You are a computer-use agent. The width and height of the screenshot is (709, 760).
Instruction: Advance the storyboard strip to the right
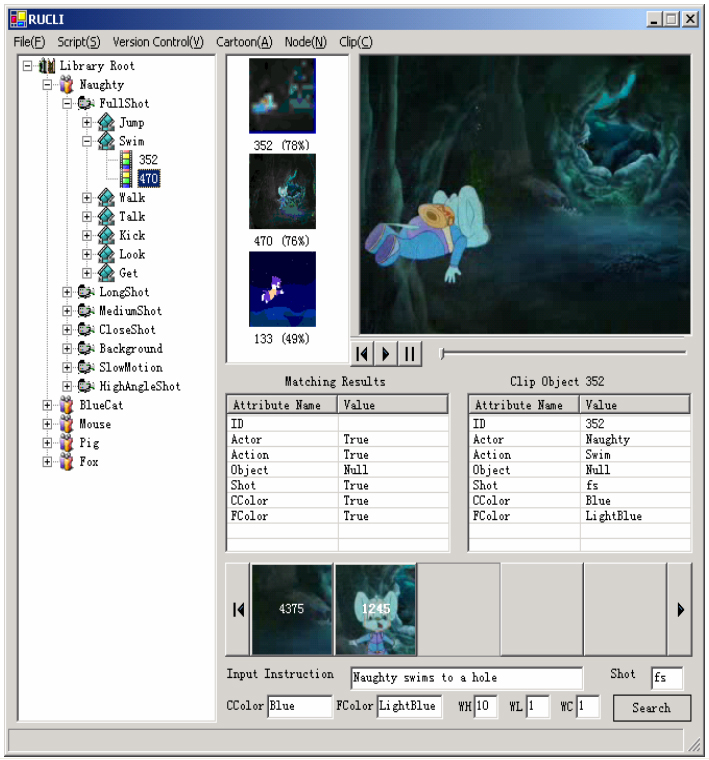tap(680, 610)
